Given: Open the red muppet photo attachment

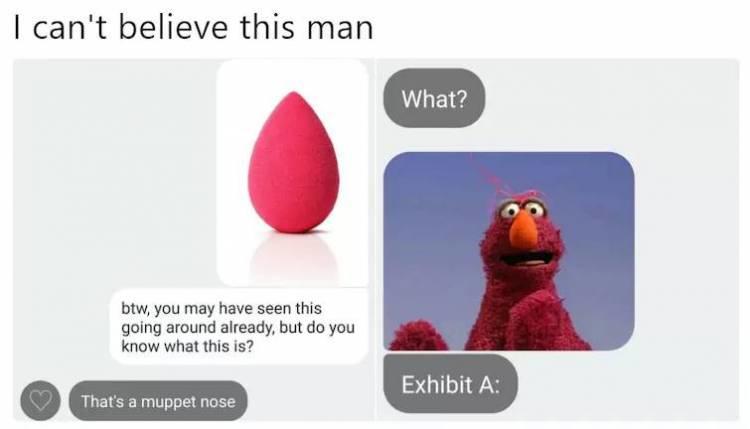Looking at the screenshot, I should click(x=509, y=251).
